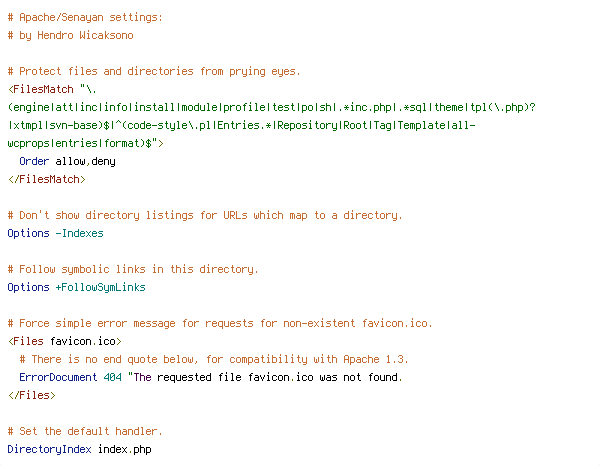Click the opening <FilesMatch tag
Image resolution: width=600 pixels, height=466 pixels.
click(40, 89)
